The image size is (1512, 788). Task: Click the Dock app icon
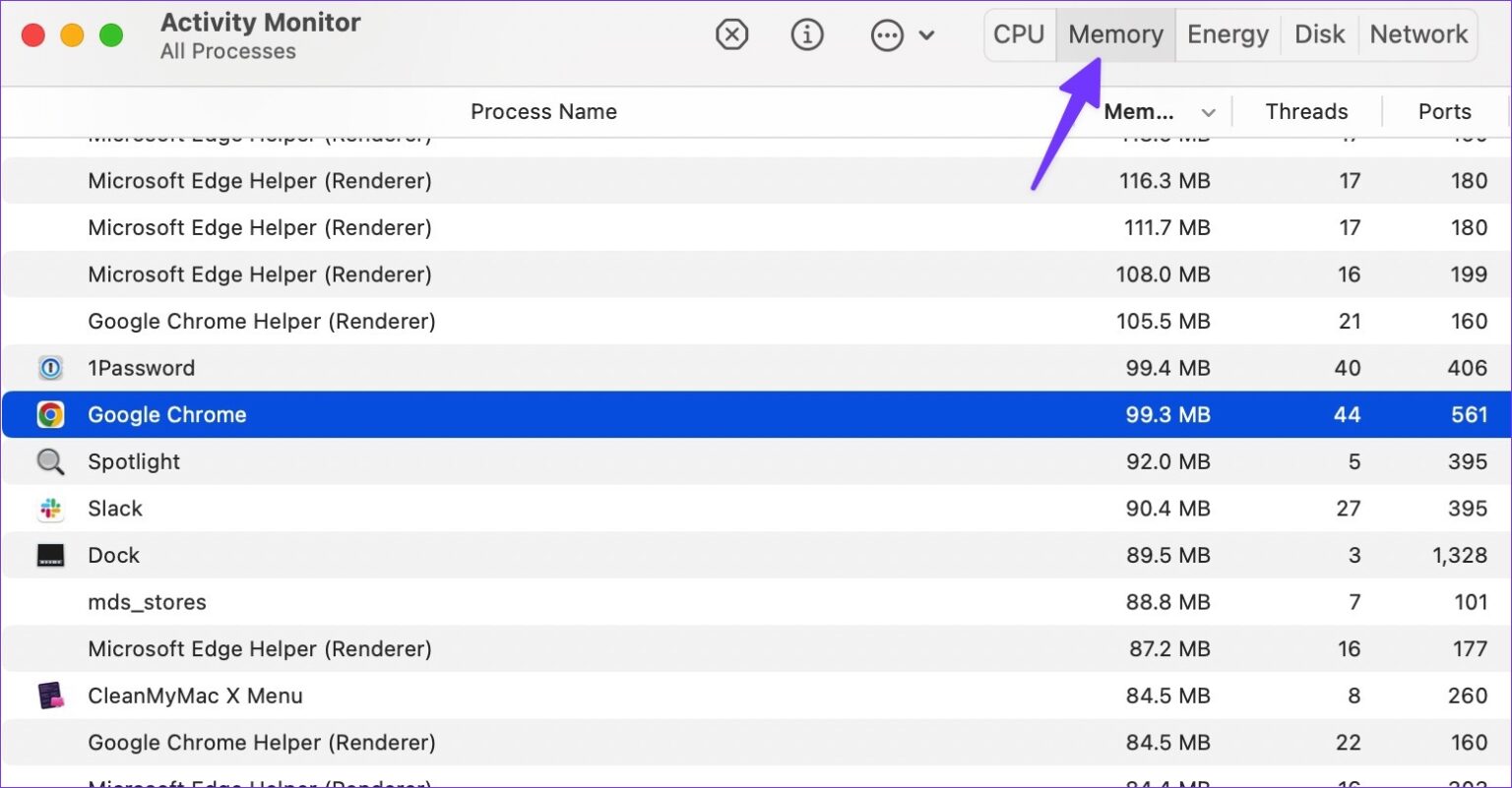click(50, 555)
